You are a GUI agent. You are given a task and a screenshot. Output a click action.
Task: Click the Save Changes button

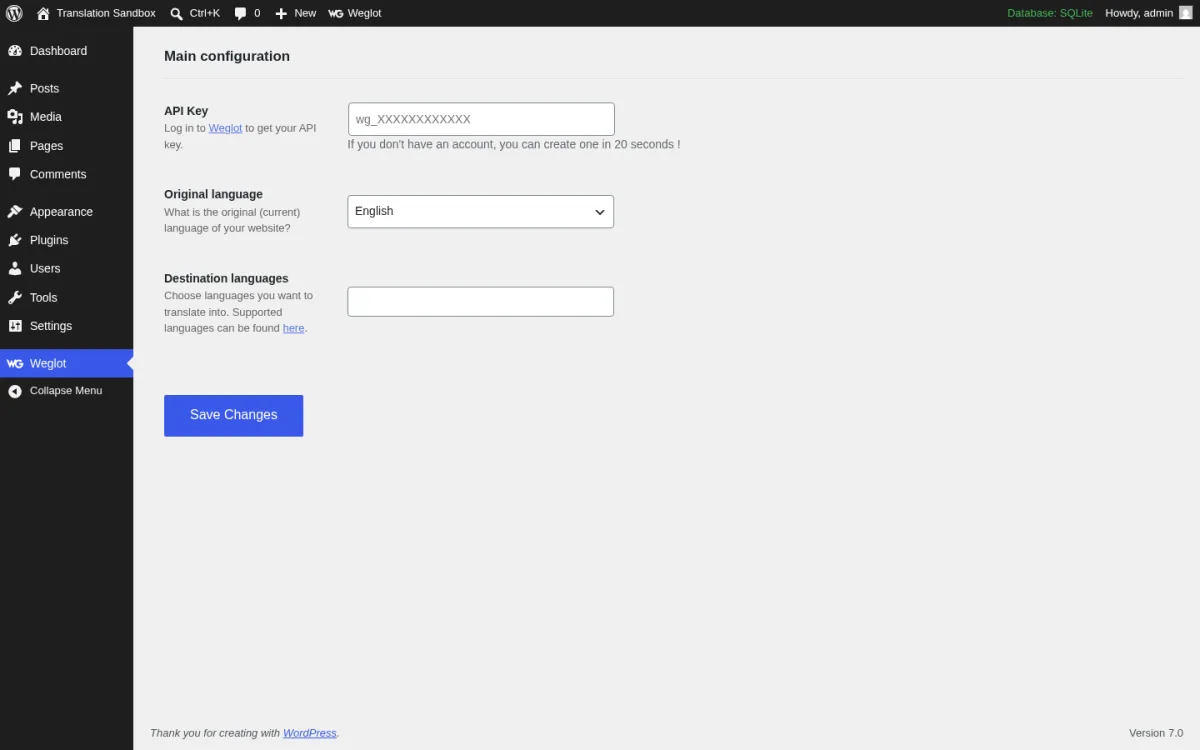coord(233,415)
